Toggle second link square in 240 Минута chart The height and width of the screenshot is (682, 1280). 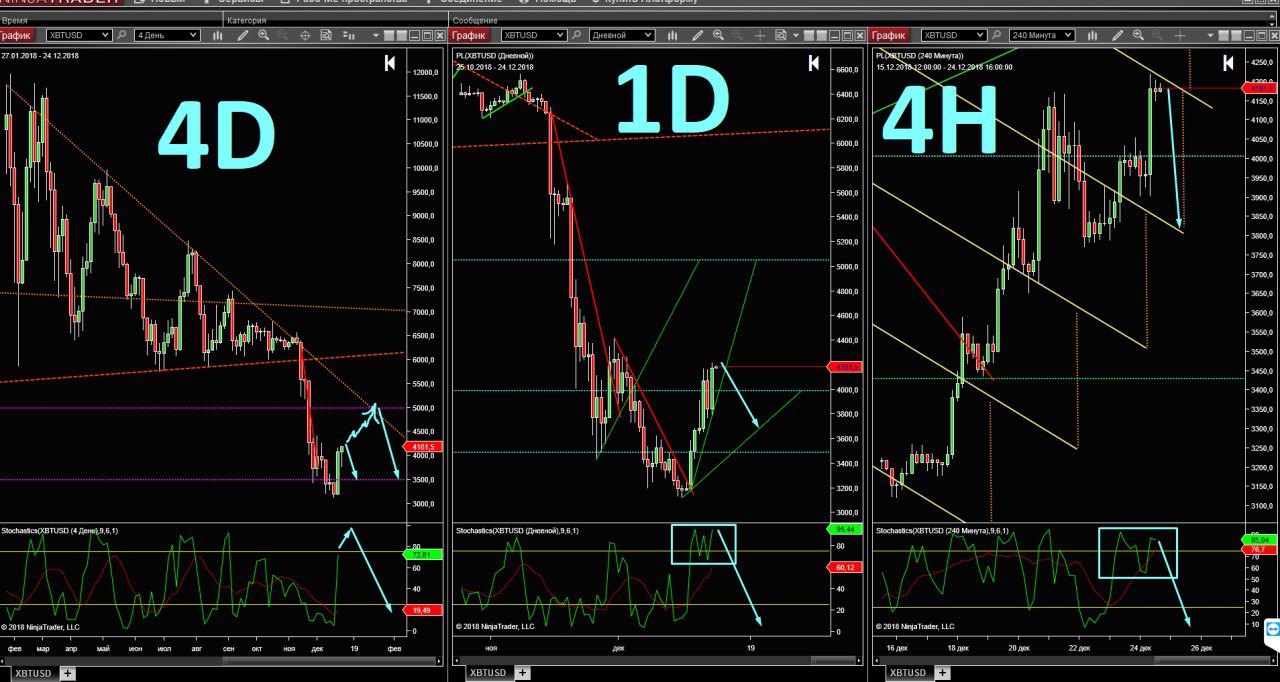click(1236, 35)
